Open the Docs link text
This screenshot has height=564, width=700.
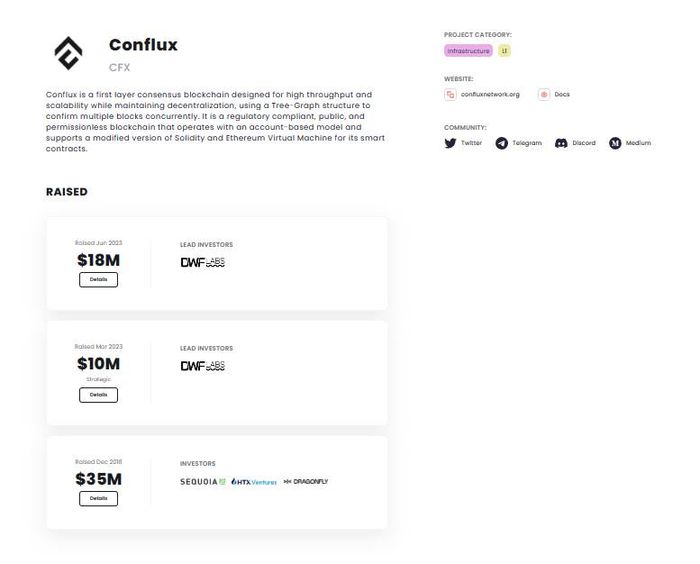(x=562, y=95)
